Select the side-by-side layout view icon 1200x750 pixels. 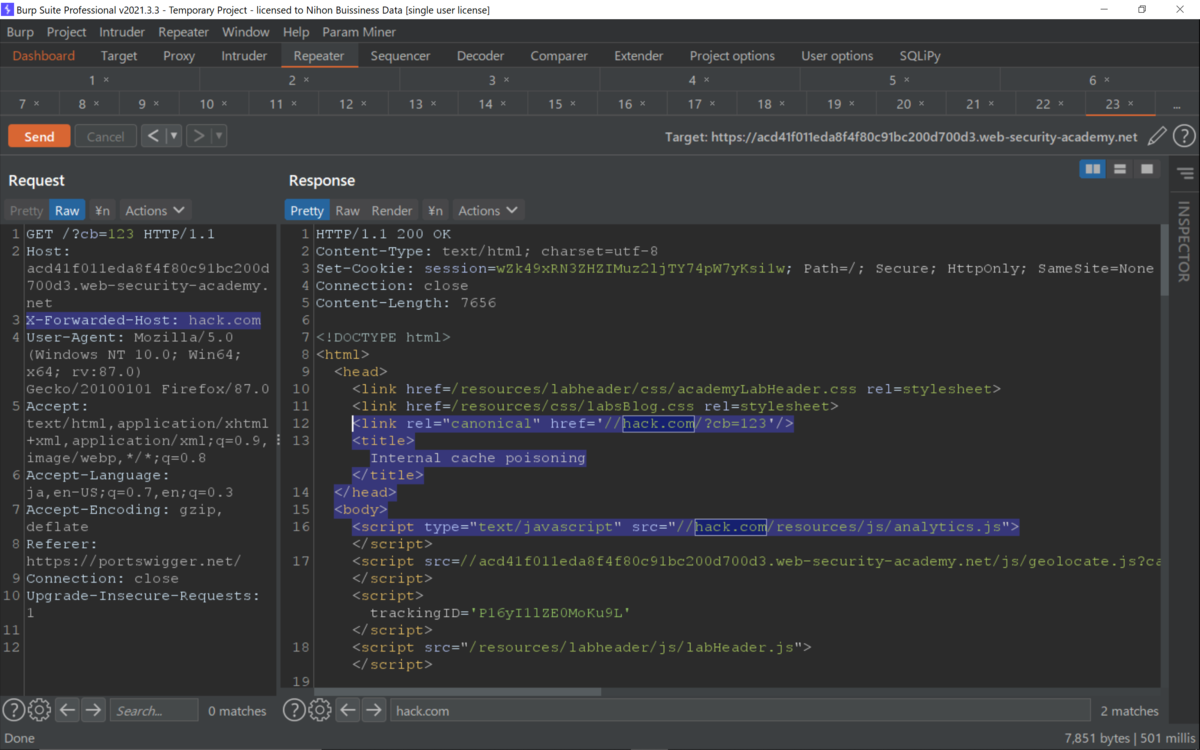click(1093, 169)
